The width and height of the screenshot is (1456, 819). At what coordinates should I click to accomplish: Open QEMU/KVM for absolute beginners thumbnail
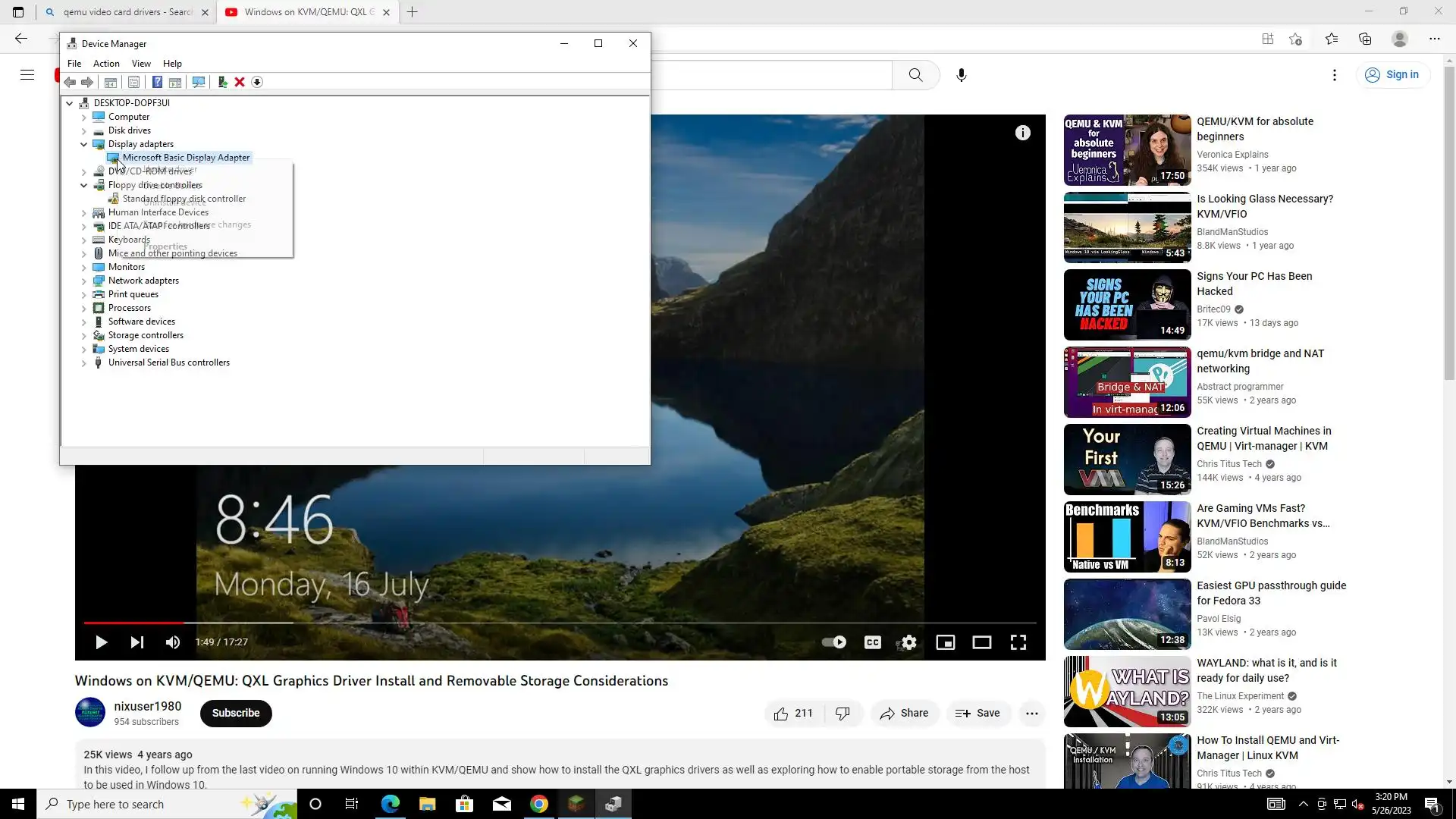tap(1127, 150)
